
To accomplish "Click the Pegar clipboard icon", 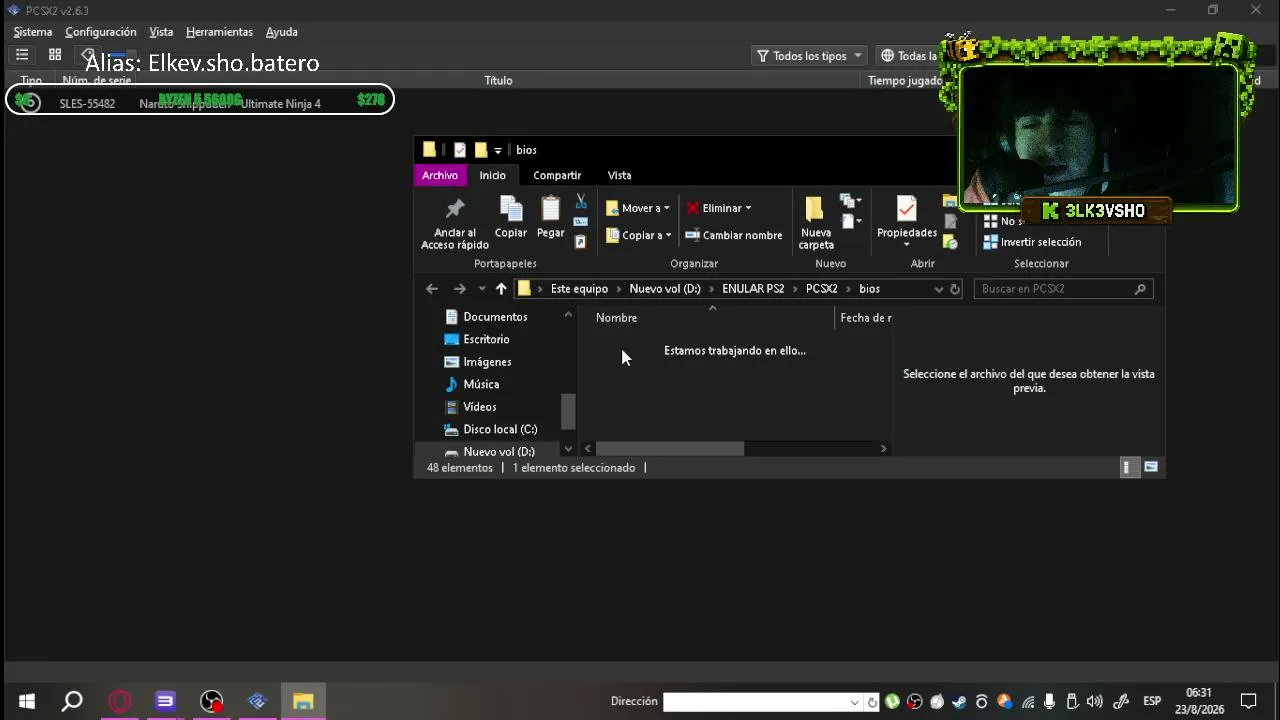I will [550, 217].
